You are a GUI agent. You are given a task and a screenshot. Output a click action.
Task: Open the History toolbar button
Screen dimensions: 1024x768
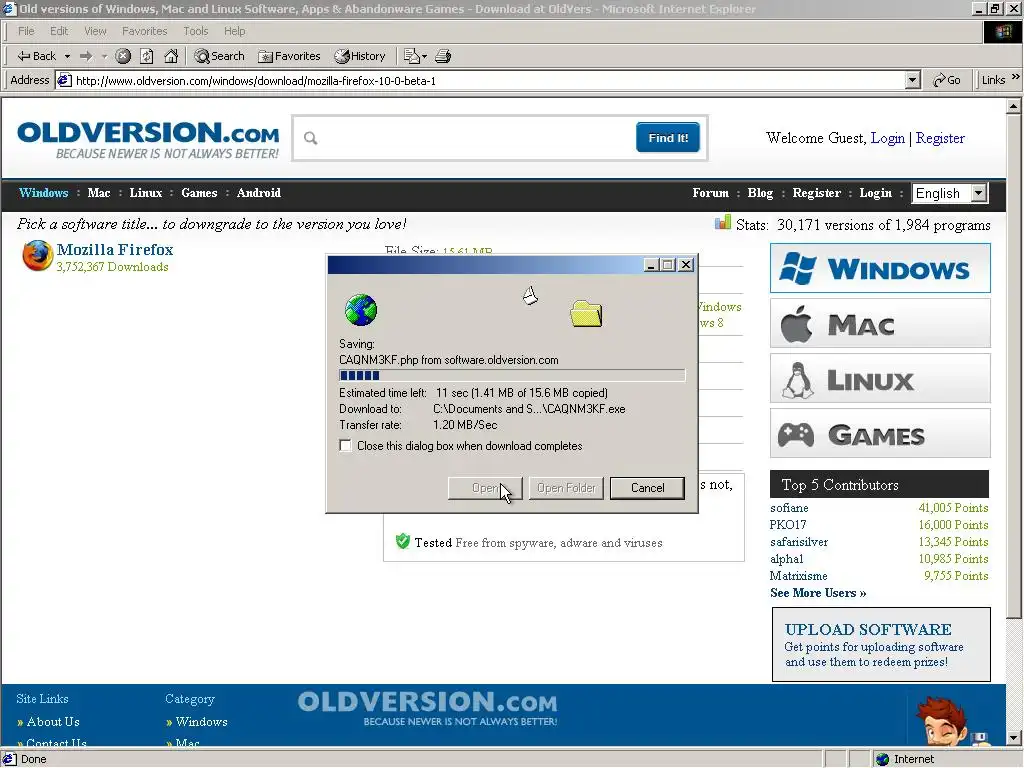pyautogui.click(x=360, y=56)
